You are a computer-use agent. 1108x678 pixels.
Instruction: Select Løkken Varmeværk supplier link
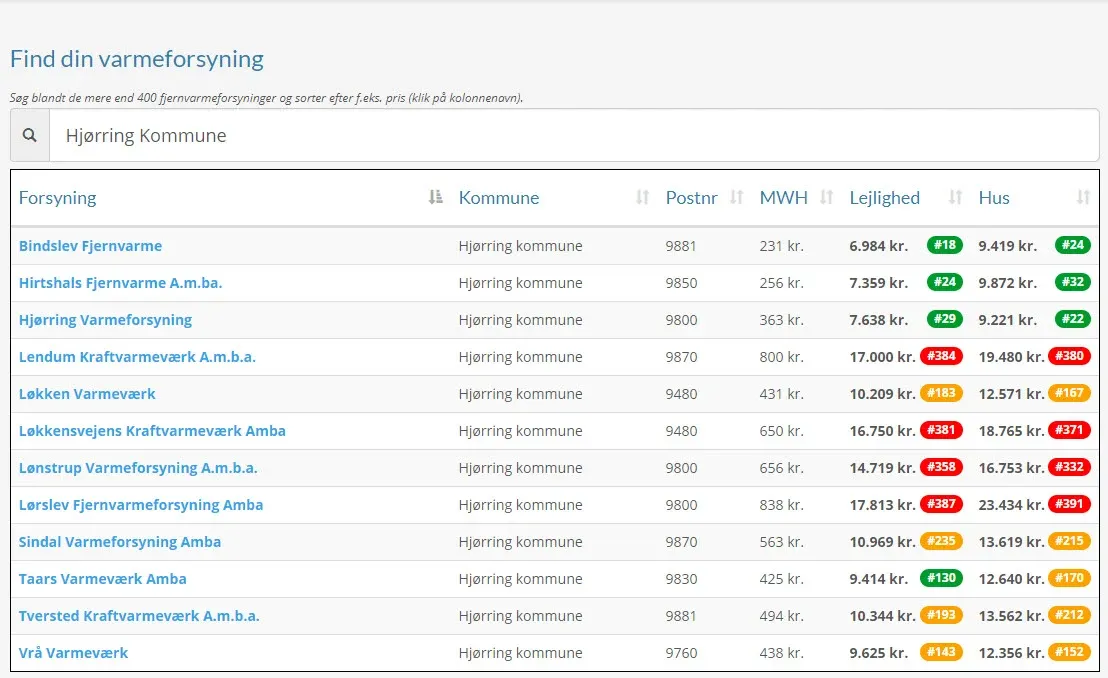(87, 394)
